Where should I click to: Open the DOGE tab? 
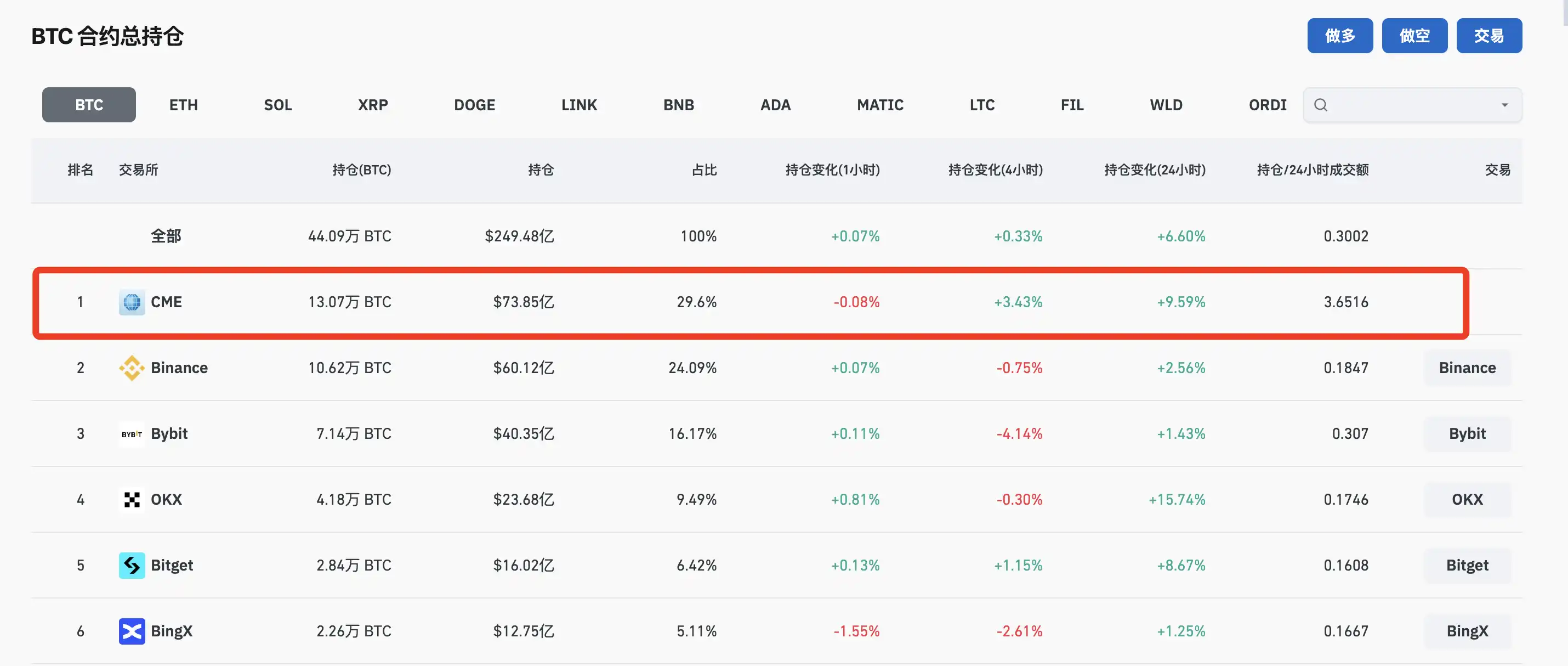(x=474, y=105)
